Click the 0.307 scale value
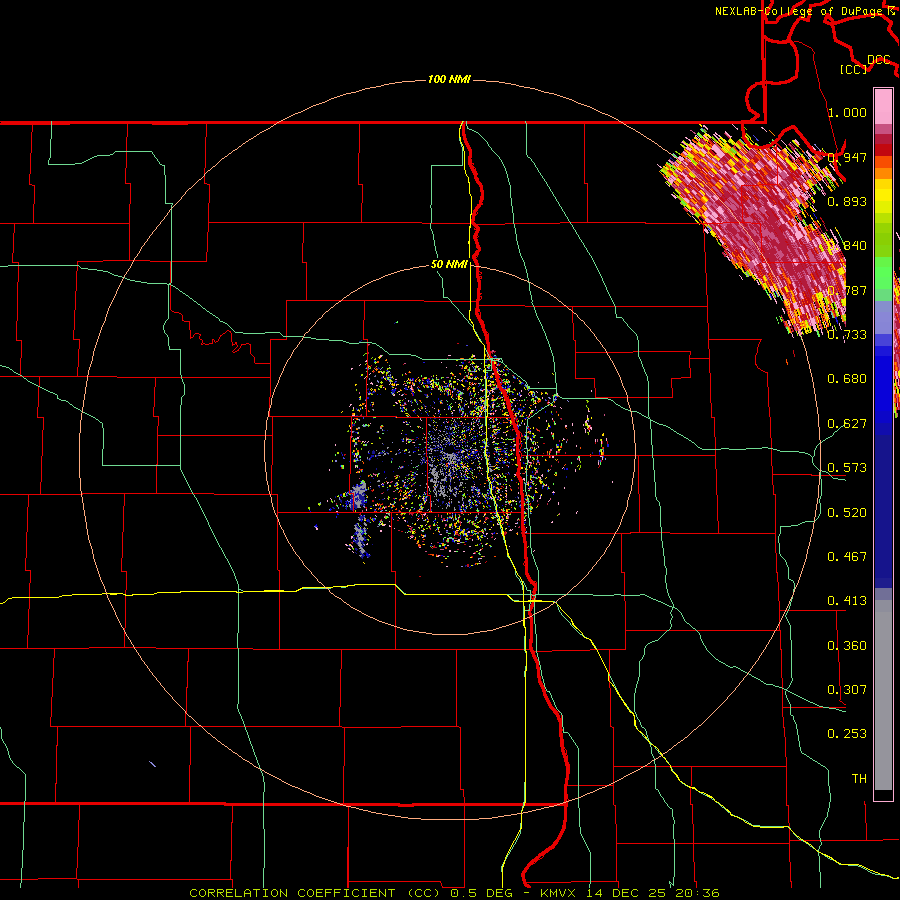This screenshot has width=900, height=900. pos(847,690)
